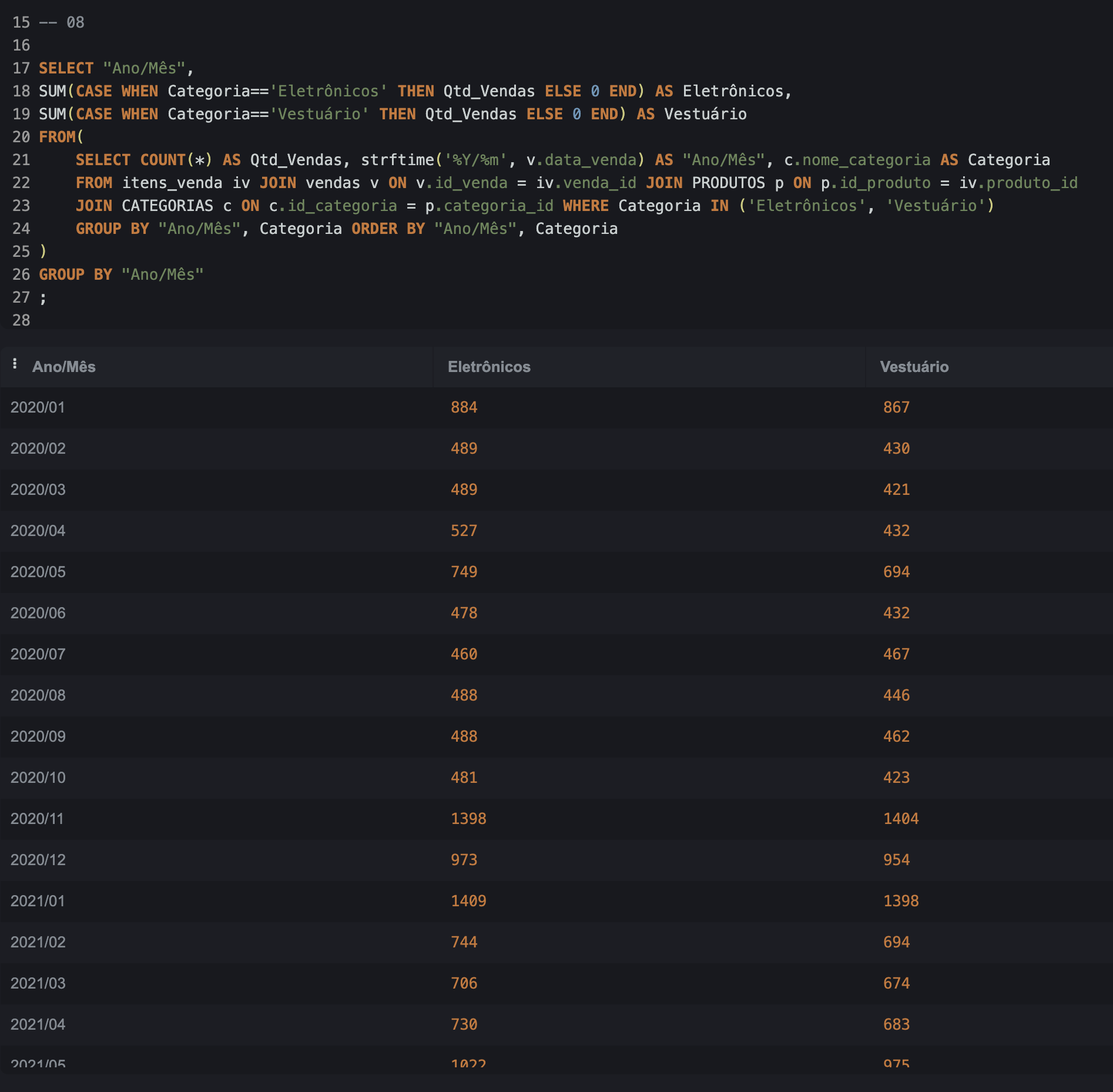Click the Vestuário column header
This screenshot has width=1113, height=1092.
[x=914, y=367]
